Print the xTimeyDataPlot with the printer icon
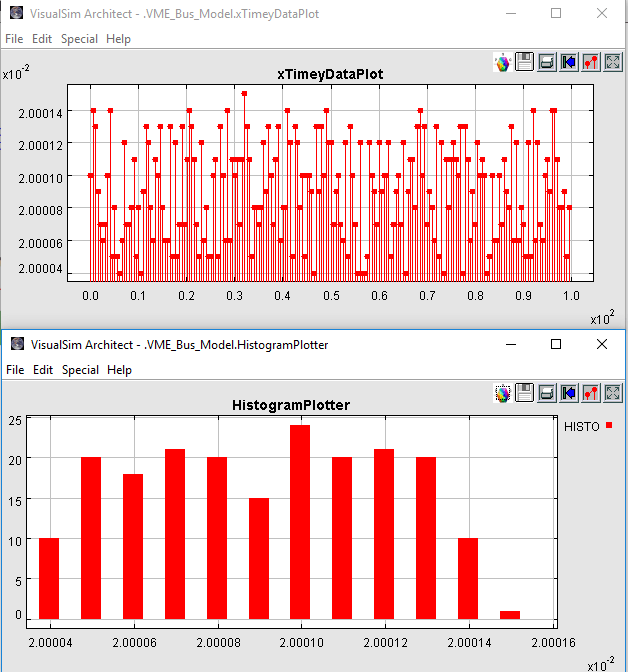Viewport: 628px width, 672px height. (547, 63)
